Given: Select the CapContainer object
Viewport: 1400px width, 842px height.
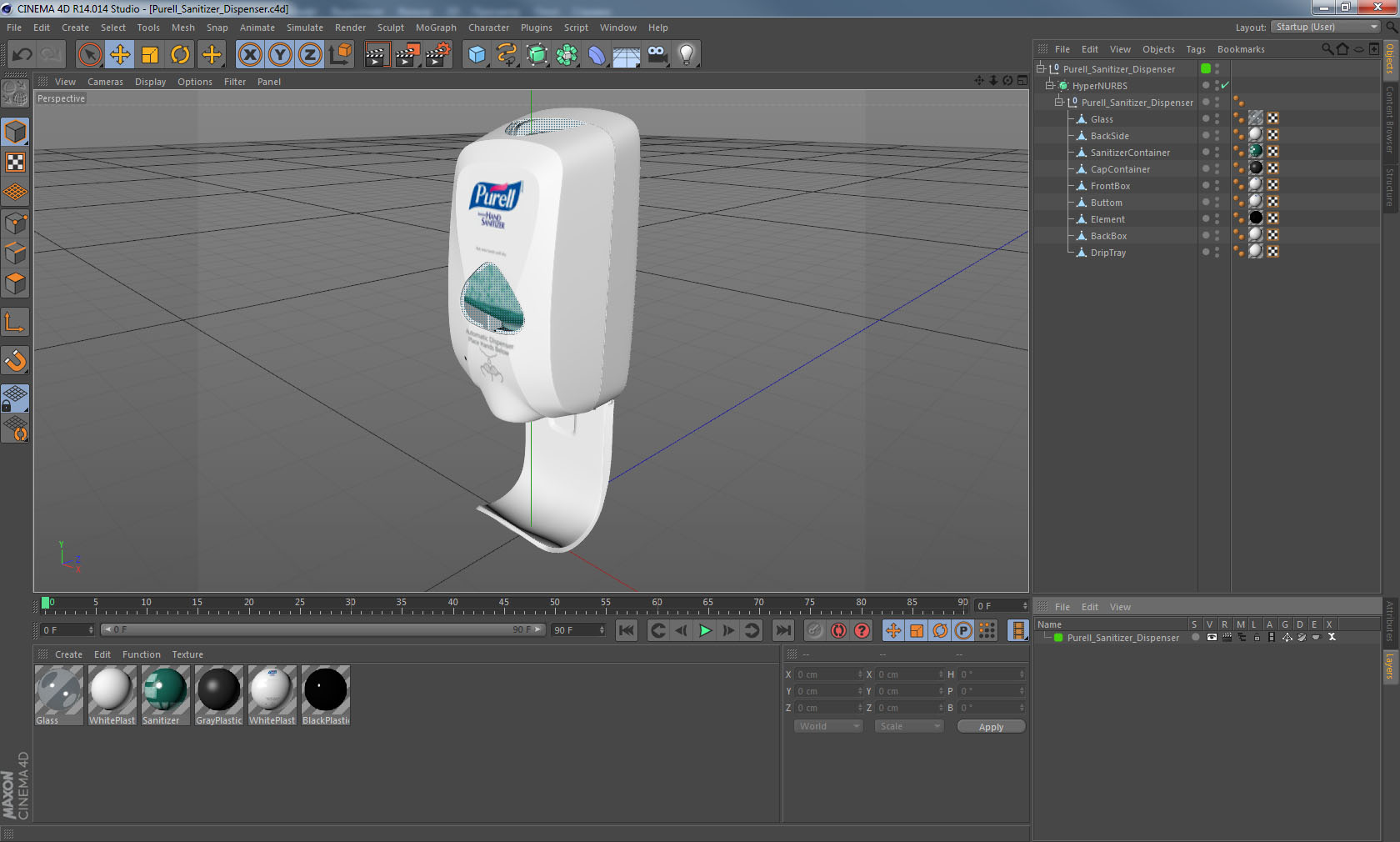Looking at the screenshot, I should [x=1120, y=168].
